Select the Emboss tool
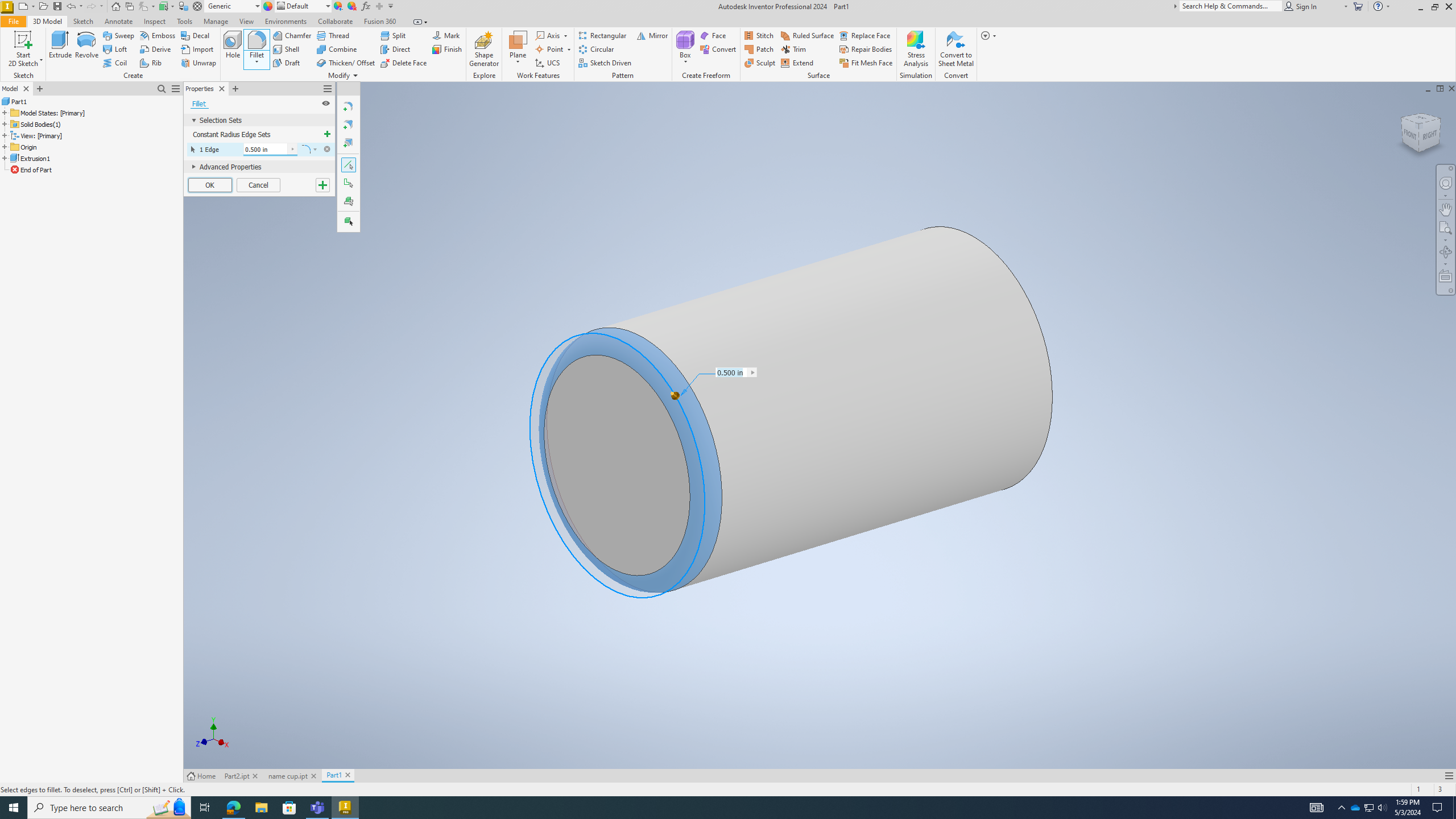 coord(158,35)
